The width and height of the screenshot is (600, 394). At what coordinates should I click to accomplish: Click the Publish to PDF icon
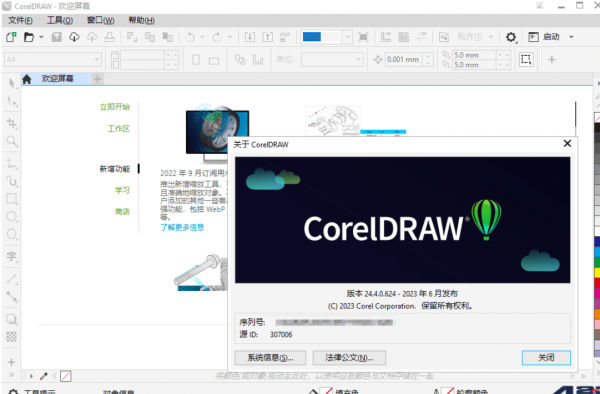pyautogui.click(x=285, y=37)
